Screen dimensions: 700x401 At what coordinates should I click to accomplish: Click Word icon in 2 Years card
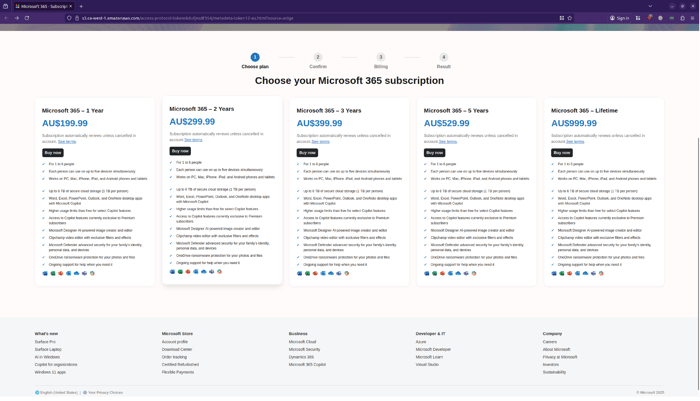172,272
